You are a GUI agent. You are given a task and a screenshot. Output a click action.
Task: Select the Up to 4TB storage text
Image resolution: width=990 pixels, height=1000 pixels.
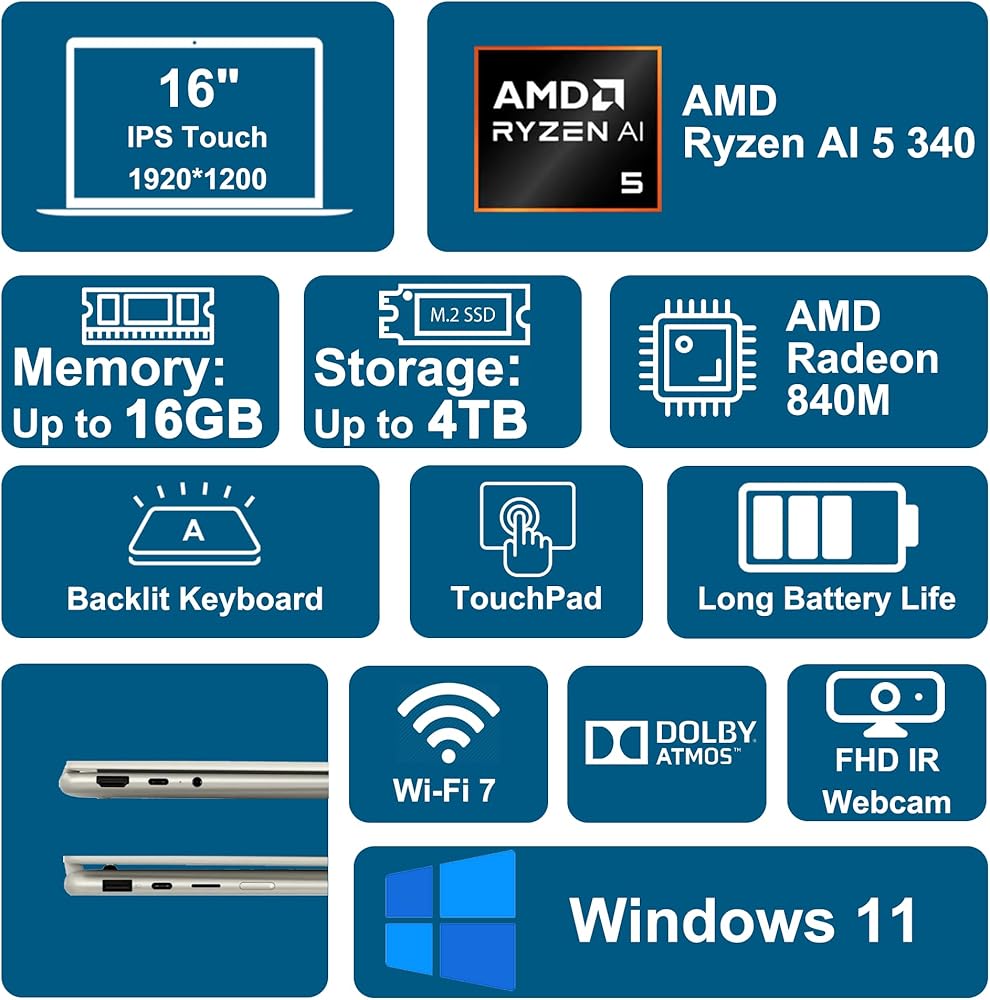tap(420, 421)
